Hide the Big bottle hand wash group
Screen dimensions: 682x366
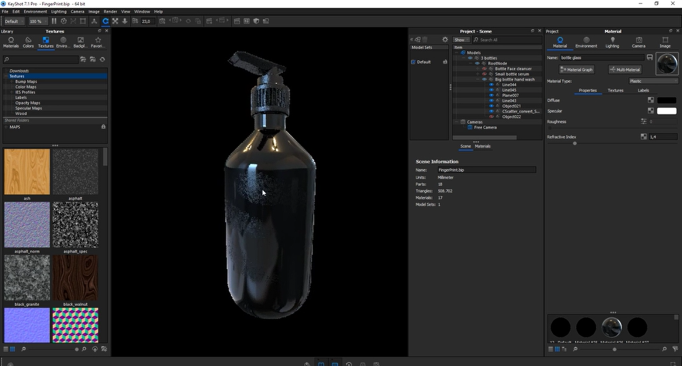[484, 79]
